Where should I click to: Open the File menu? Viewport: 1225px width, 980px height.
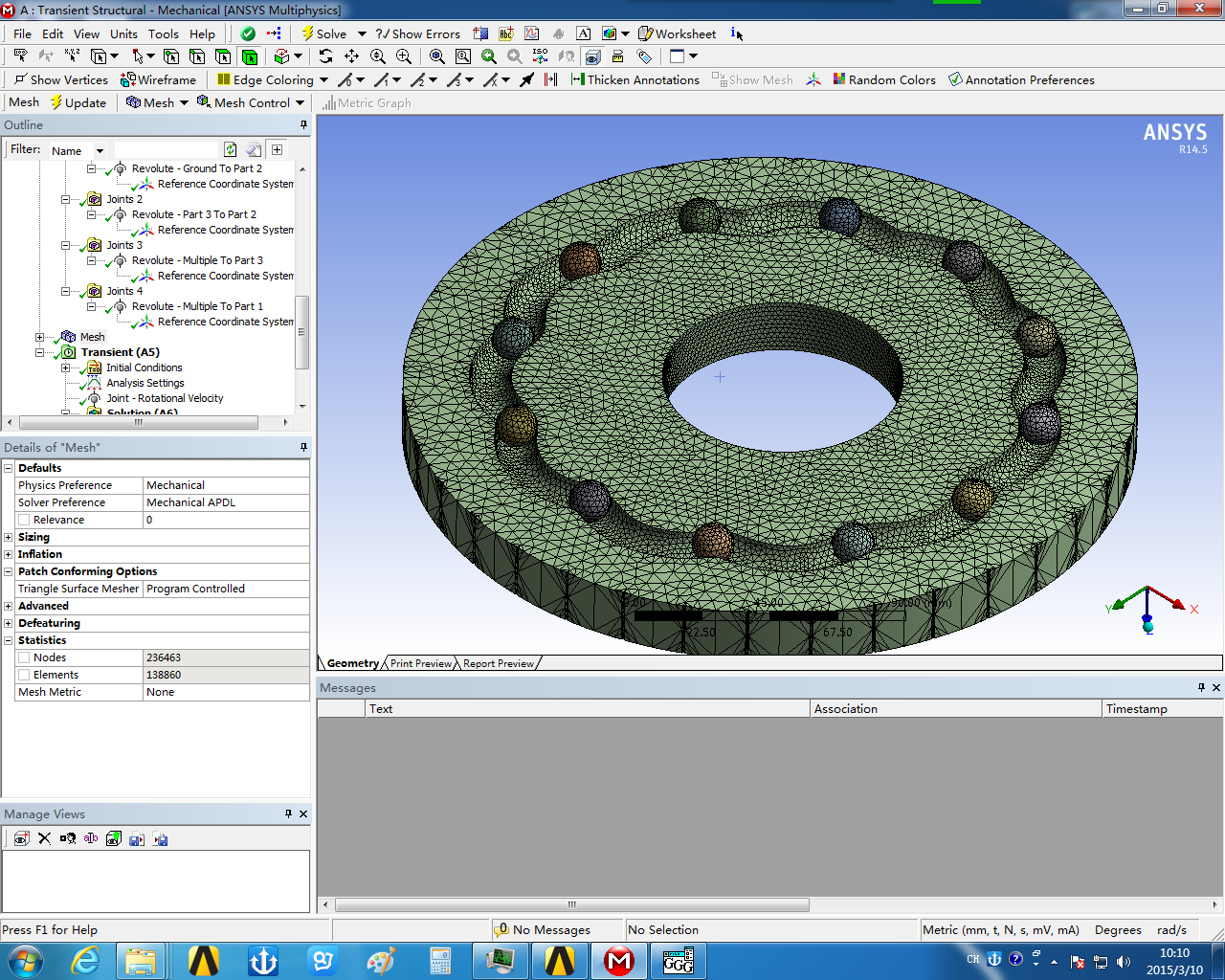tap(22, 33)
